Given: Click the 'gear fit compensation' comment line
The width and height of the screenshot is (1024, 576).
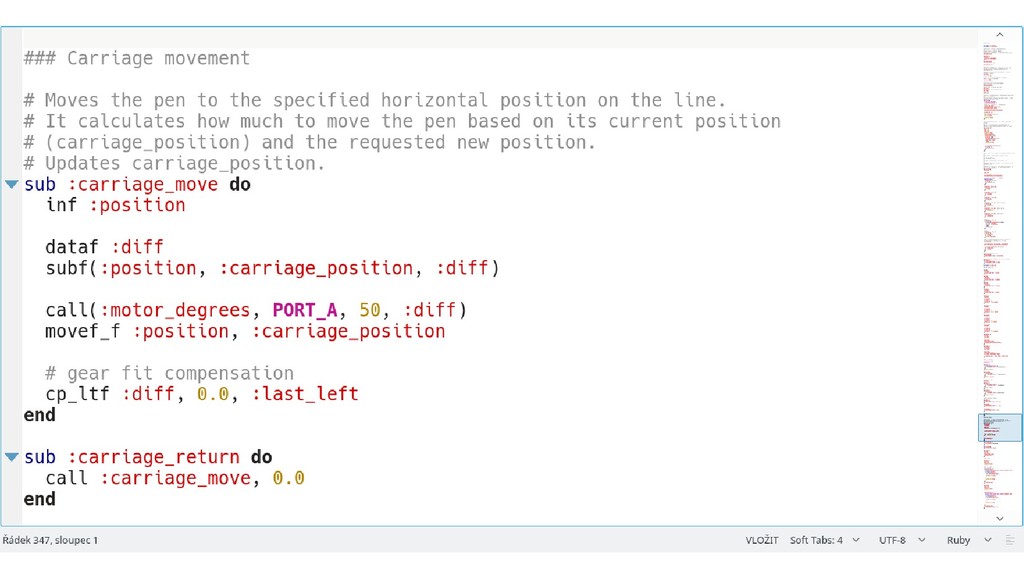Looking at the screenshot, I should [x=170, y=373].
